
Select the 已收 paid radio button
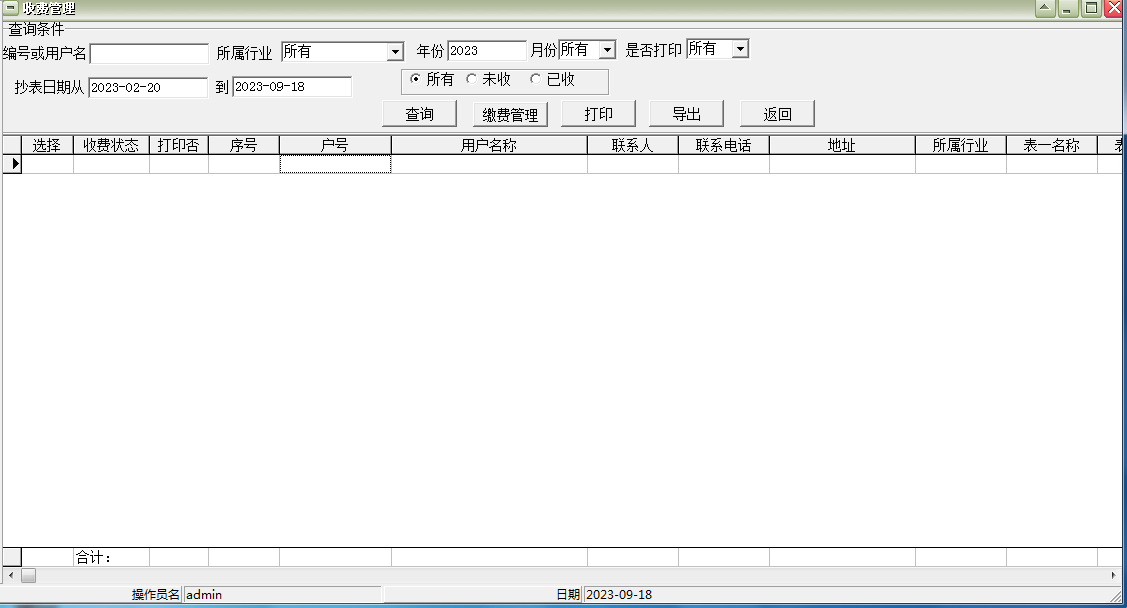535,78
